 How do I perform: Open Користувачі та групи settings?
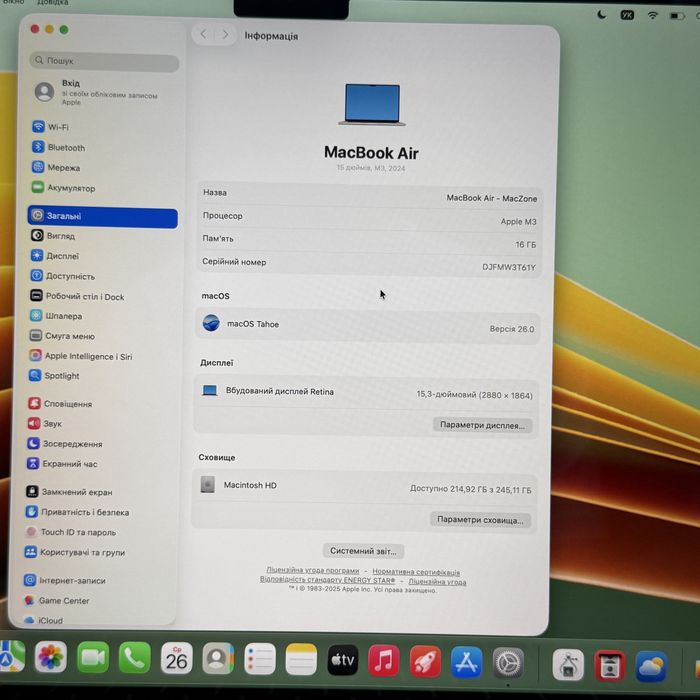(x=75, y=552)
